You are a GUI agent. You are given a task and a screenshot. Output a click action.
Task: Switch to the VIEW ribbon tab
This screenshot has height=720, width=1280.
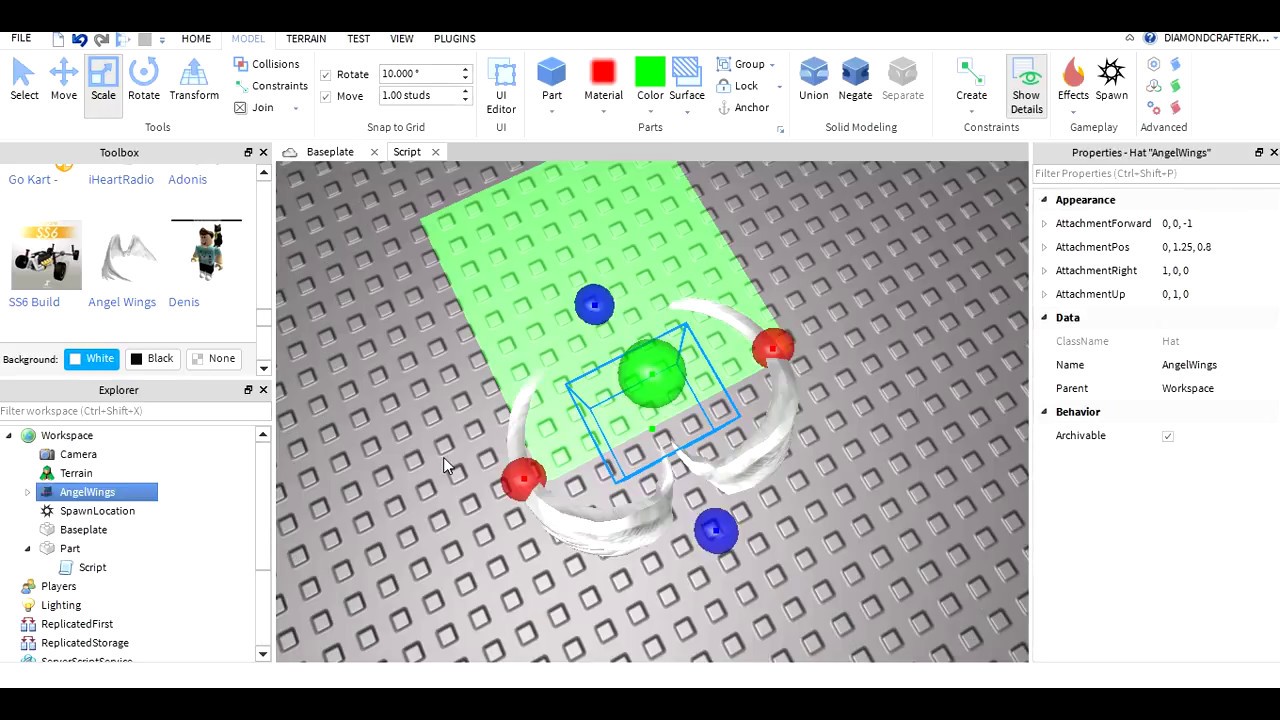point(402,38)
